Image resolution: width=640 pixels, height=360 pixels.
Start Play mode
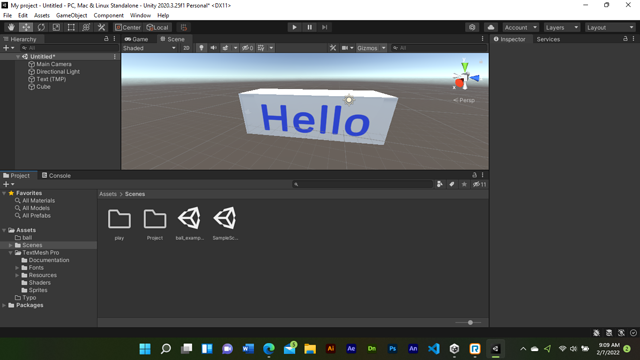pos(294,27)
